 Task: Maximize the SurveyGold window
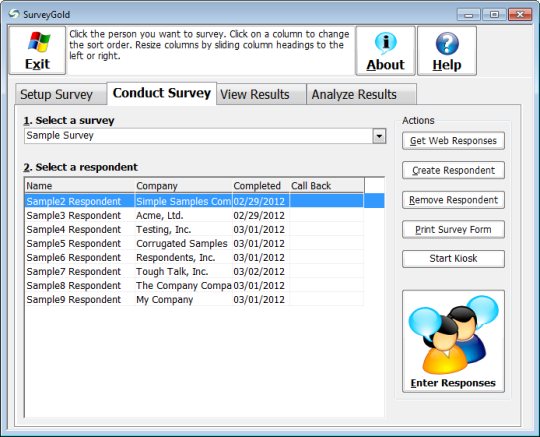(x=494, y=14)
